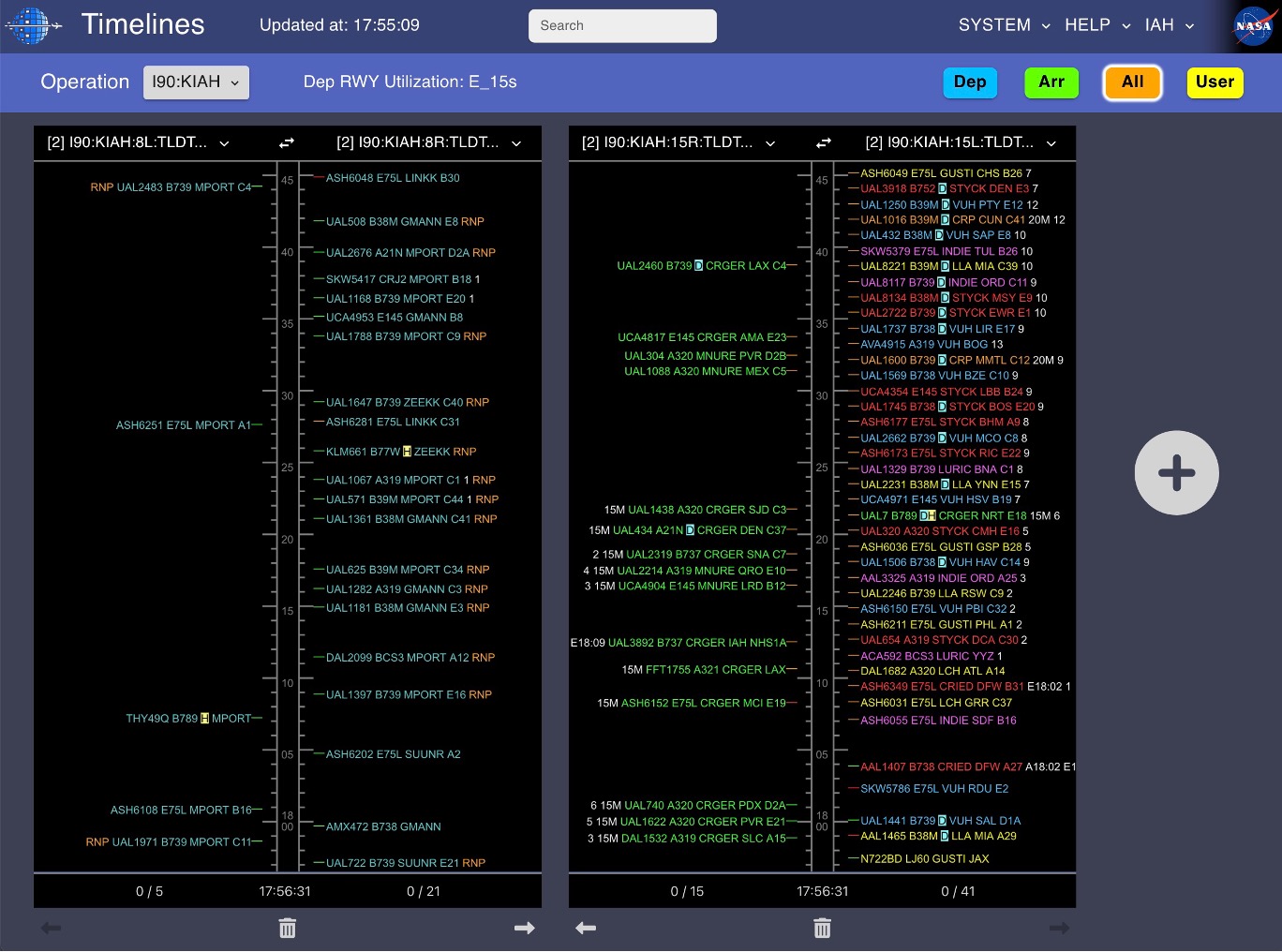Click the H marker on THY49Q
Screen dimensions: 1282x952
(x=204, y=719)
